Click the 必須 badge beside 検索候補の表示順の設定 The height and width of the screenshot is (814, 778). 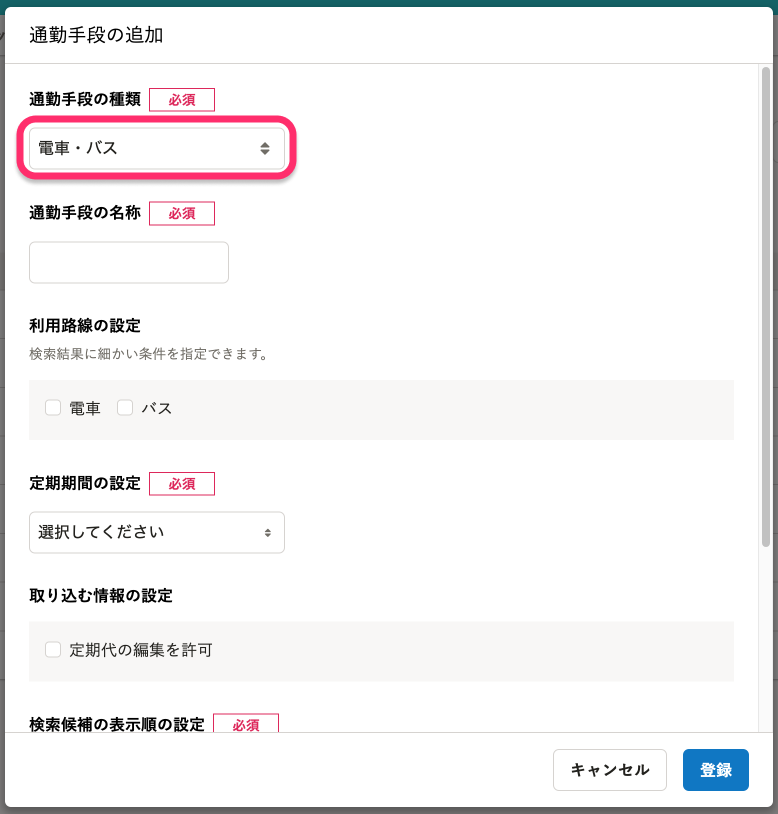[246, 724]
